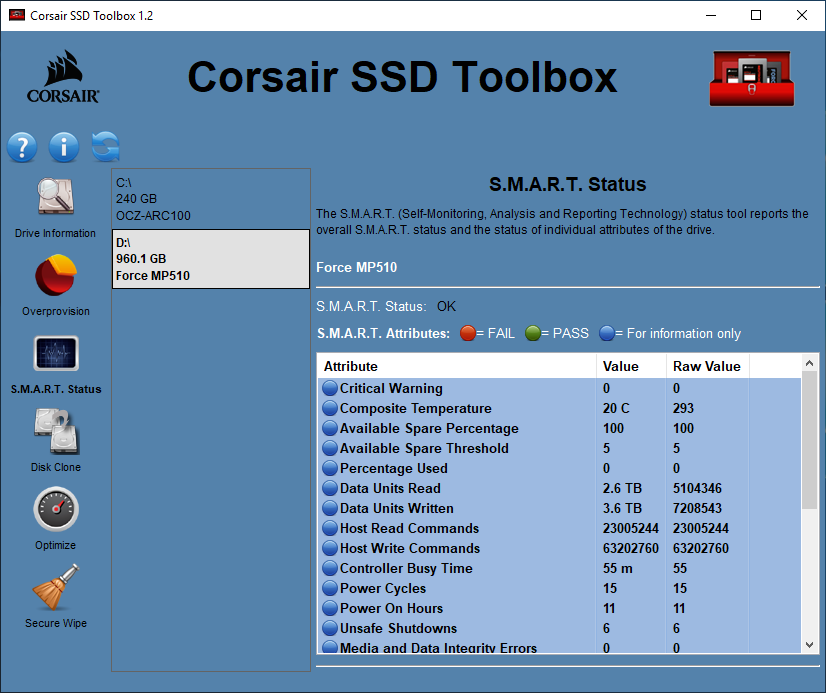
Task: Click the Raw Value column header
Action: click(x=706, y=366)
